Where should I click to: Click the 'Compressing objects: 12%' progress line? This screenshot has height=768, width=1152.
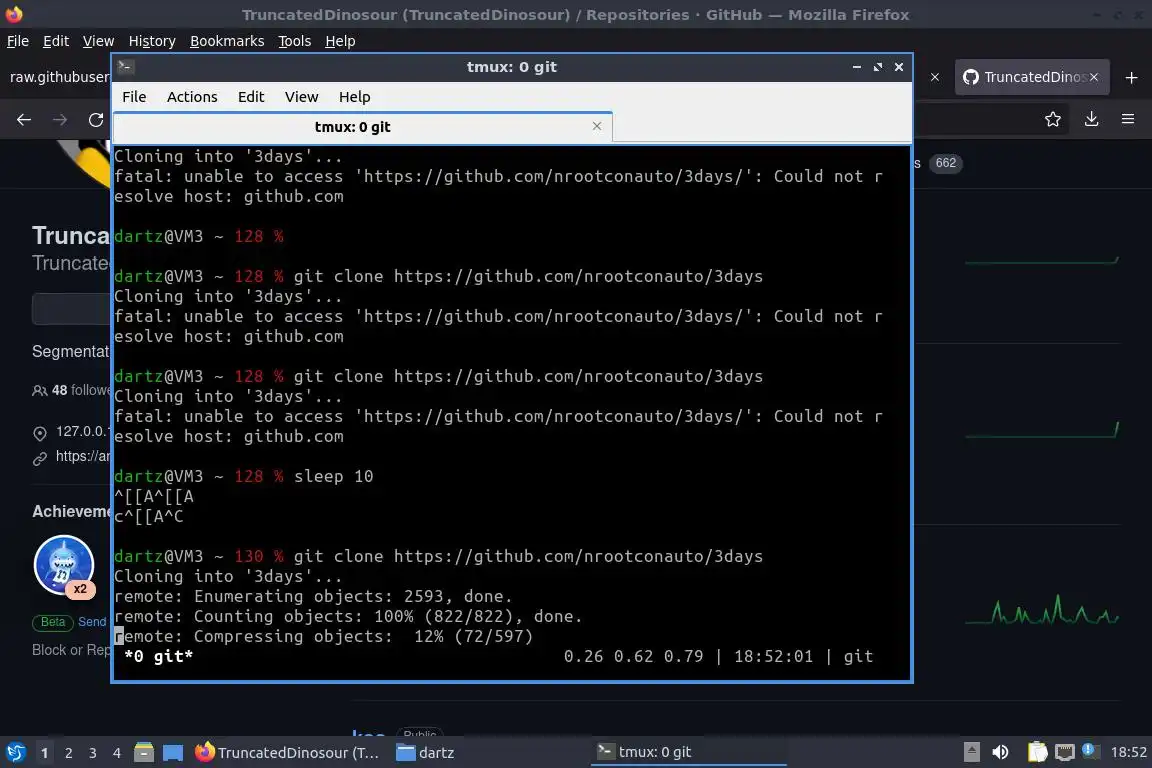324,636
